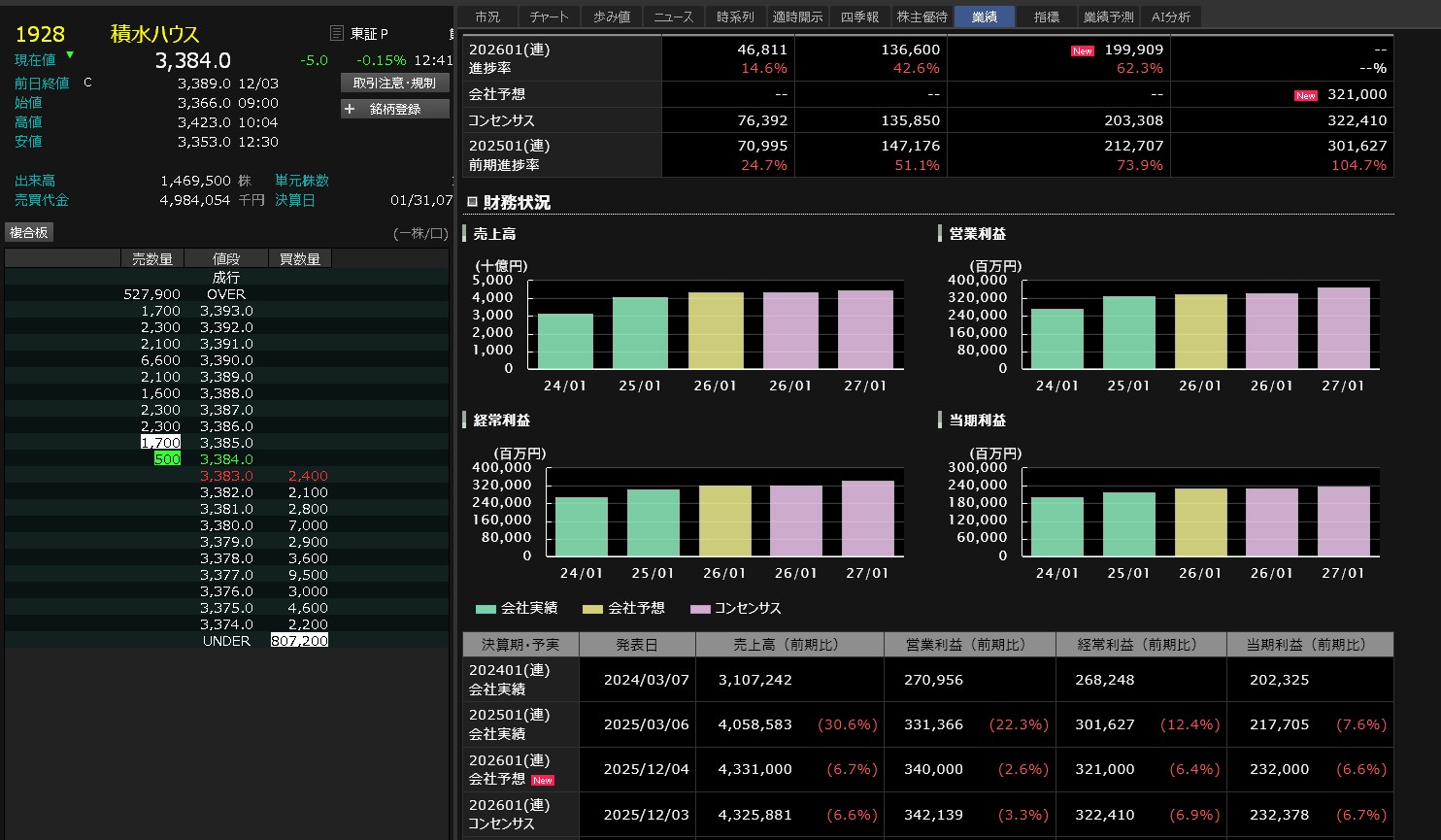Image resolution: width=1441 pixels, height=840 pixels.
Task: Click the stock code 1928 field
Action: point(40,34)
